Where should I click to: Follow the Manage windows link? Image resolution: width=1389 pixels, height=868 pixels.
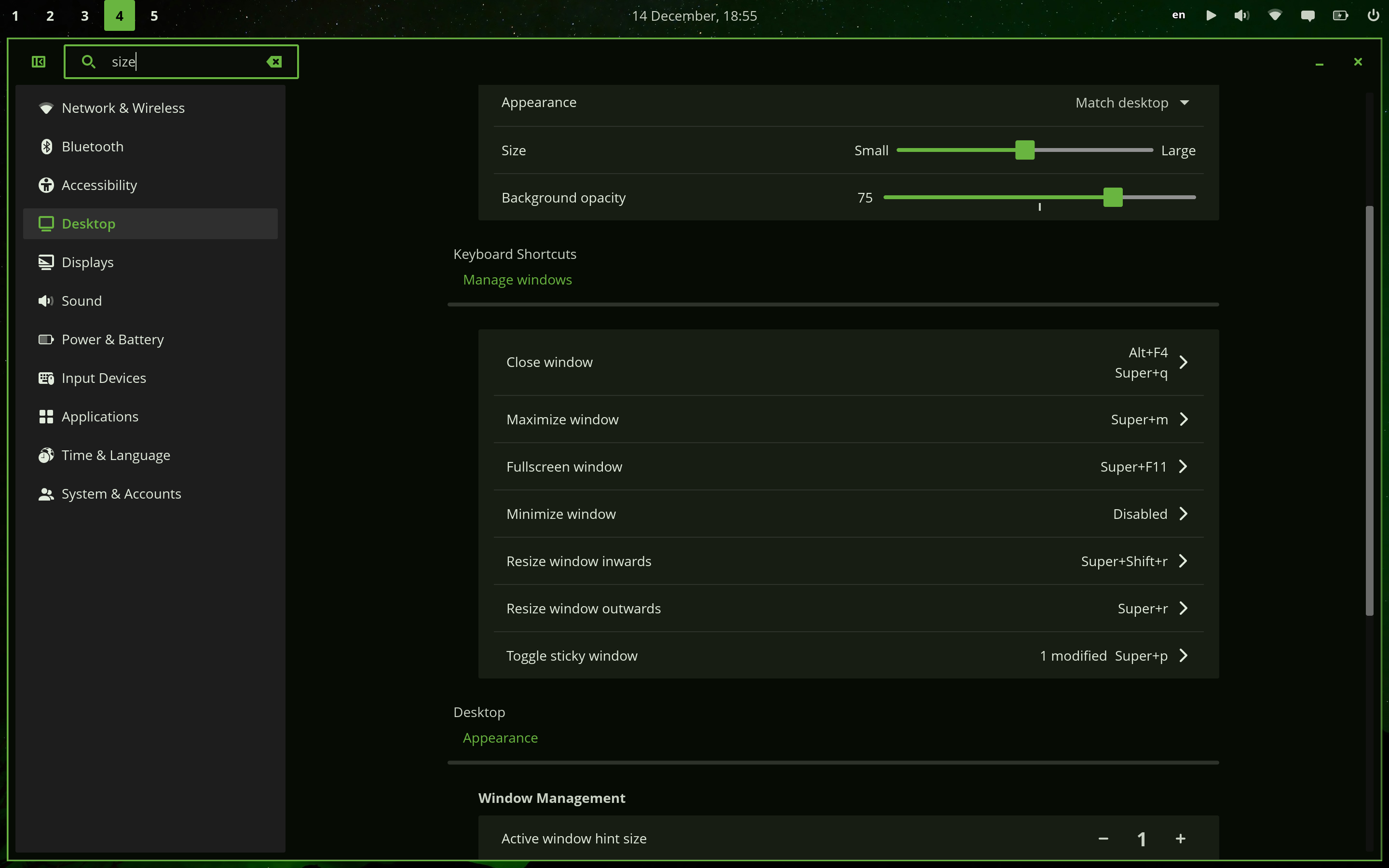point(517,280)
